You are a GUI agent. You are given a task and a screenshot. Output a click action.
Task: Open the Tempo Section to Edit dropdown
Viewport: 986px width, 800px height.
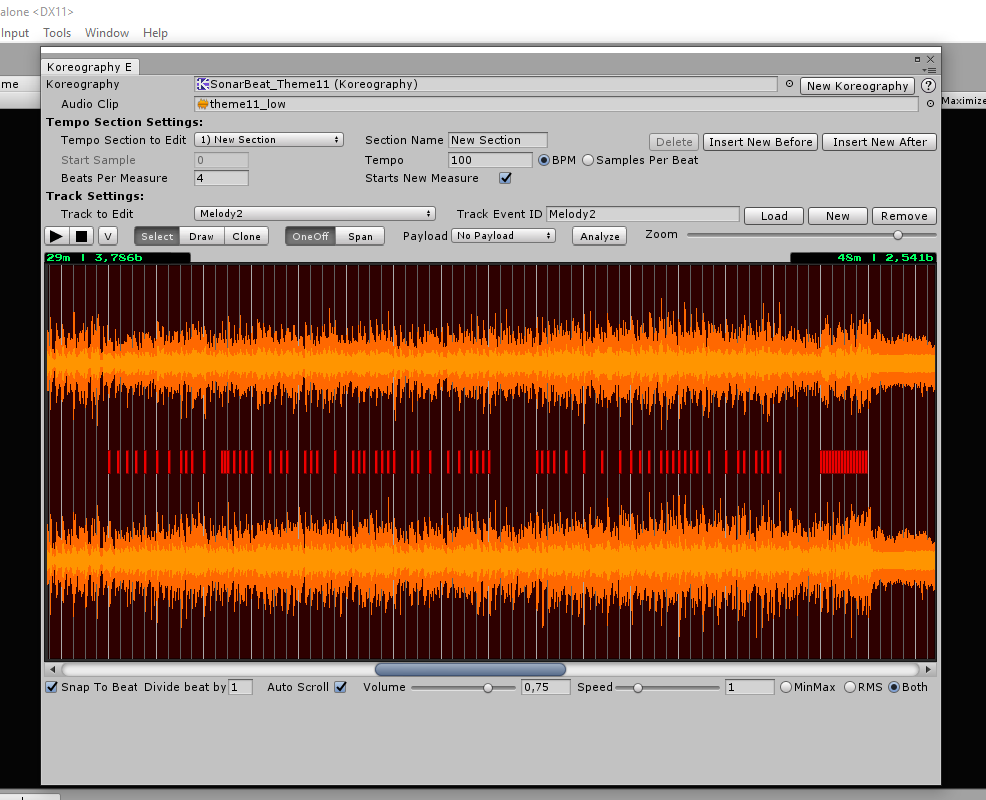pos(269,140)
